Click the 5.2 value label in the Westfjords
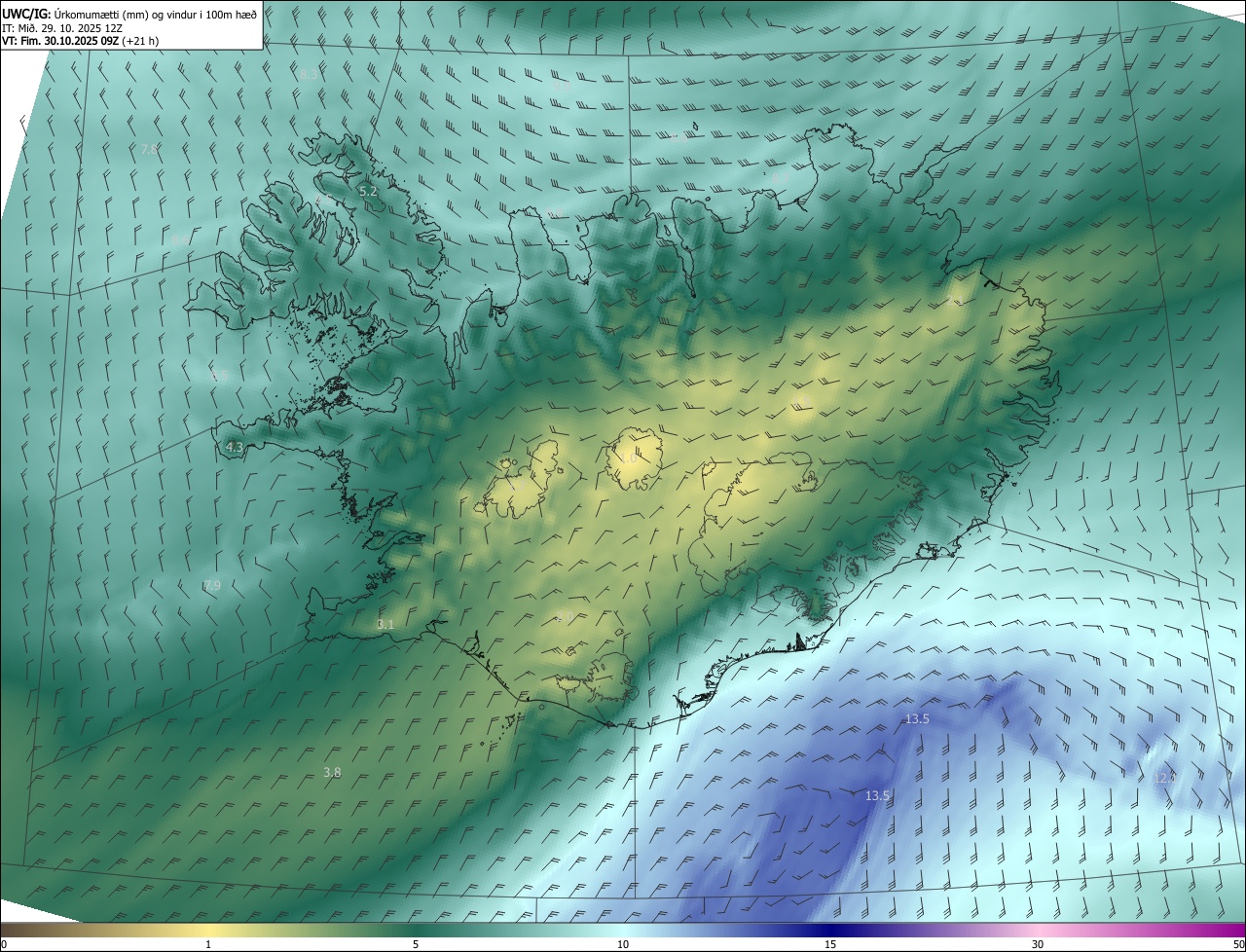 click(x=368, y=192)
